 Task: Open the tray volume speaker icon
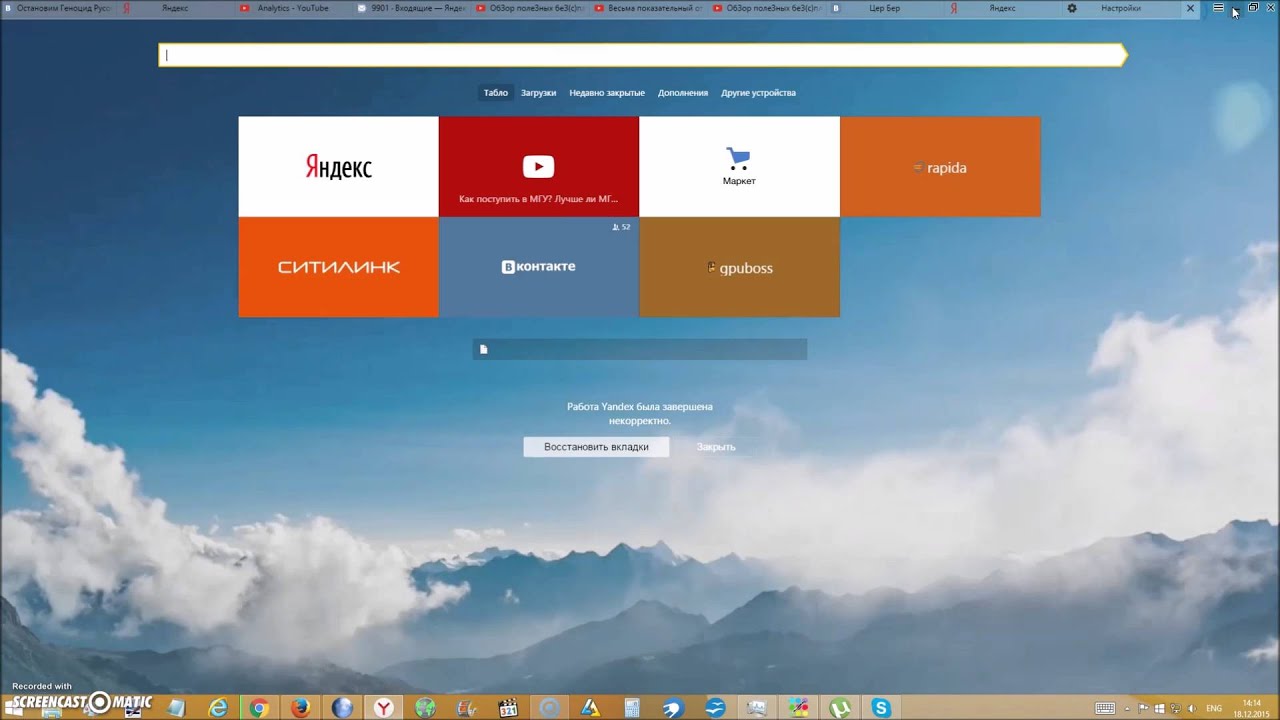(x=1192, y=709)
